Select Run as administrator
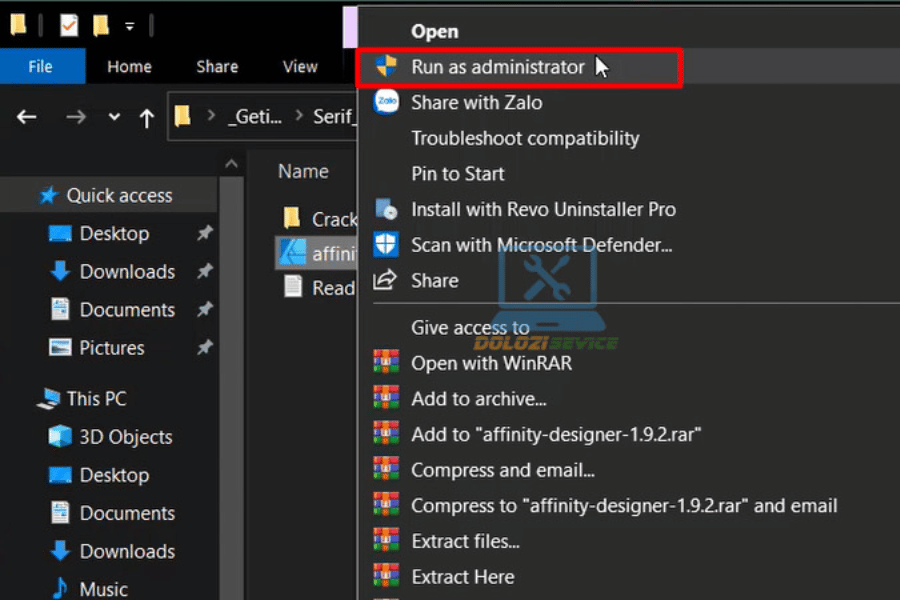This screenshot has width=900, height=600. (497, 67)
